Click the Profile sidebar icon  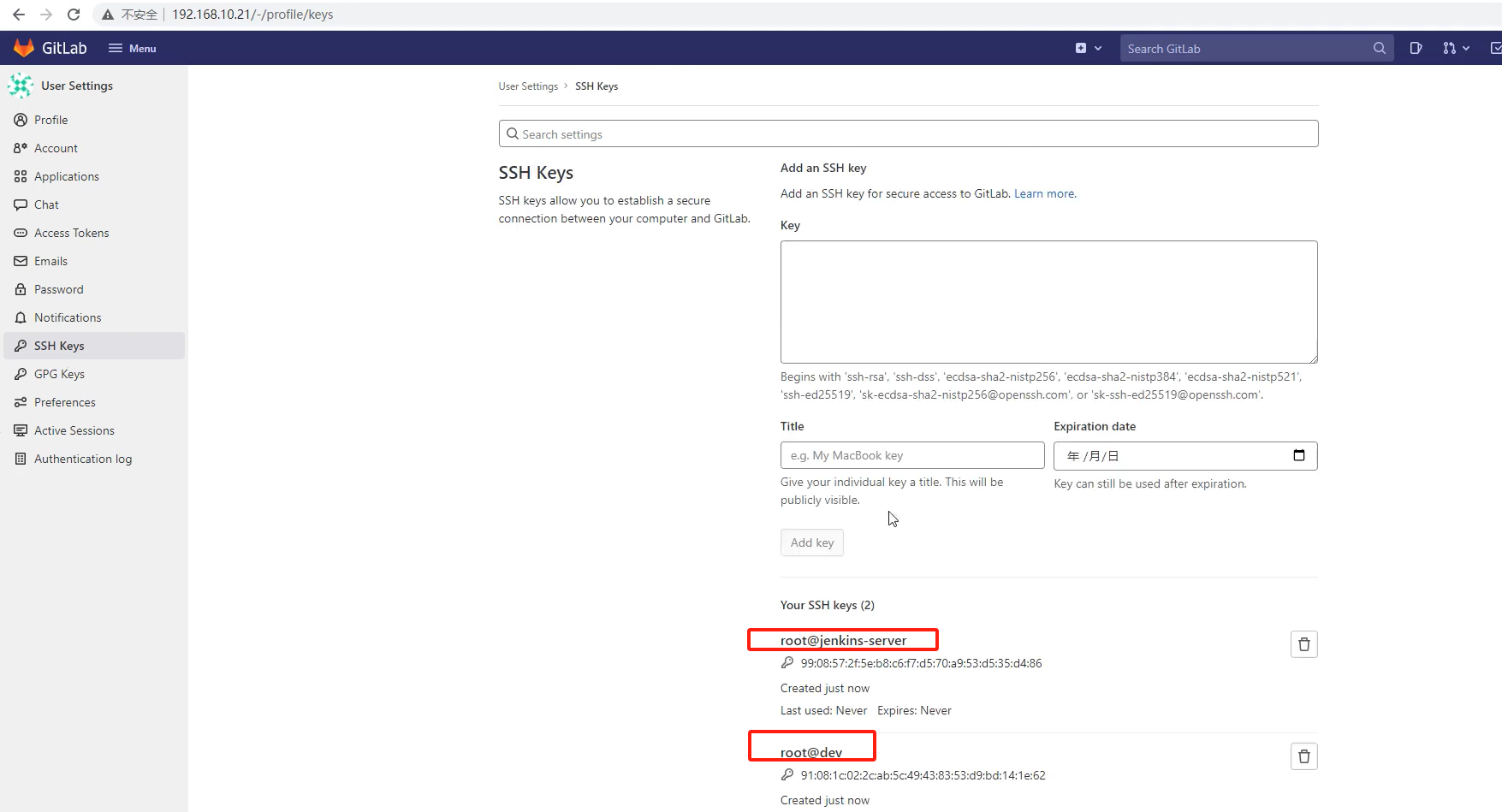tap(21, 120)
